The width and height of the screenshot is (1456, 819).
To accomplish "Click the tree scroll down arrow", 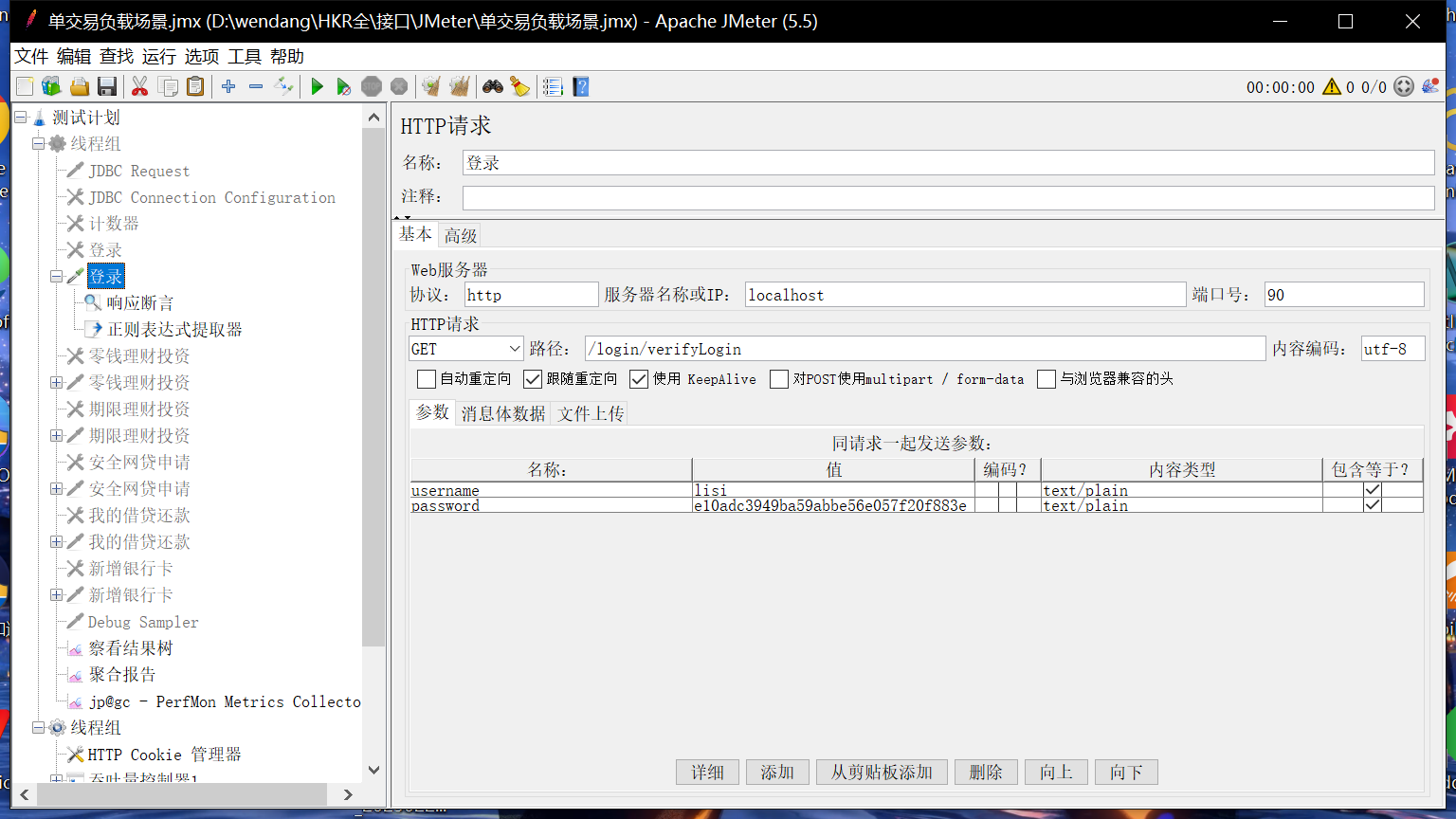I will pos(373,770).
